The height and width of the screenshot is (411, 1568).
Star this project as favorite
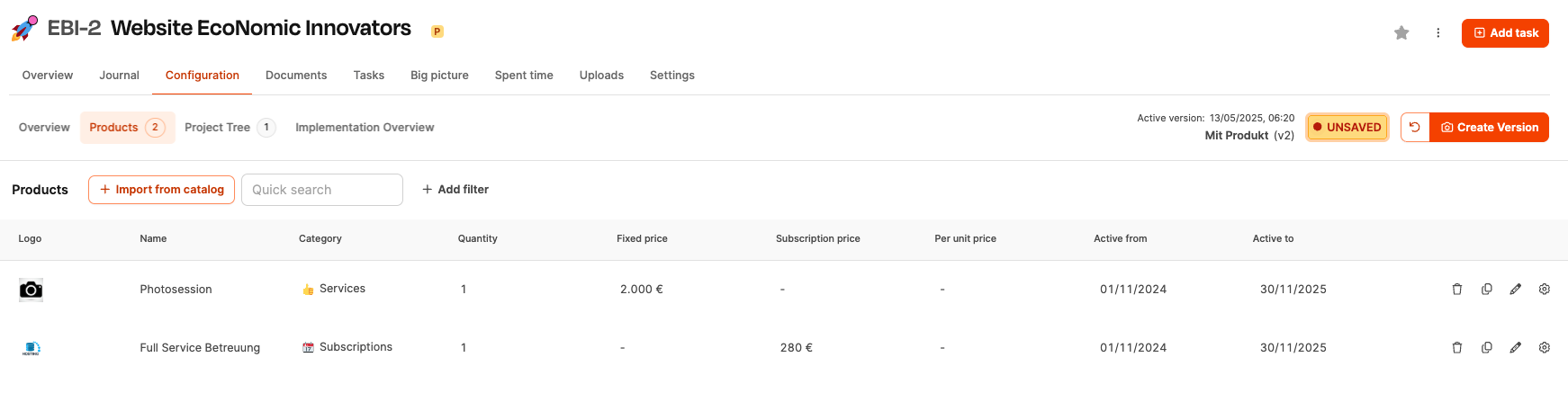[x=1401, y=33]
